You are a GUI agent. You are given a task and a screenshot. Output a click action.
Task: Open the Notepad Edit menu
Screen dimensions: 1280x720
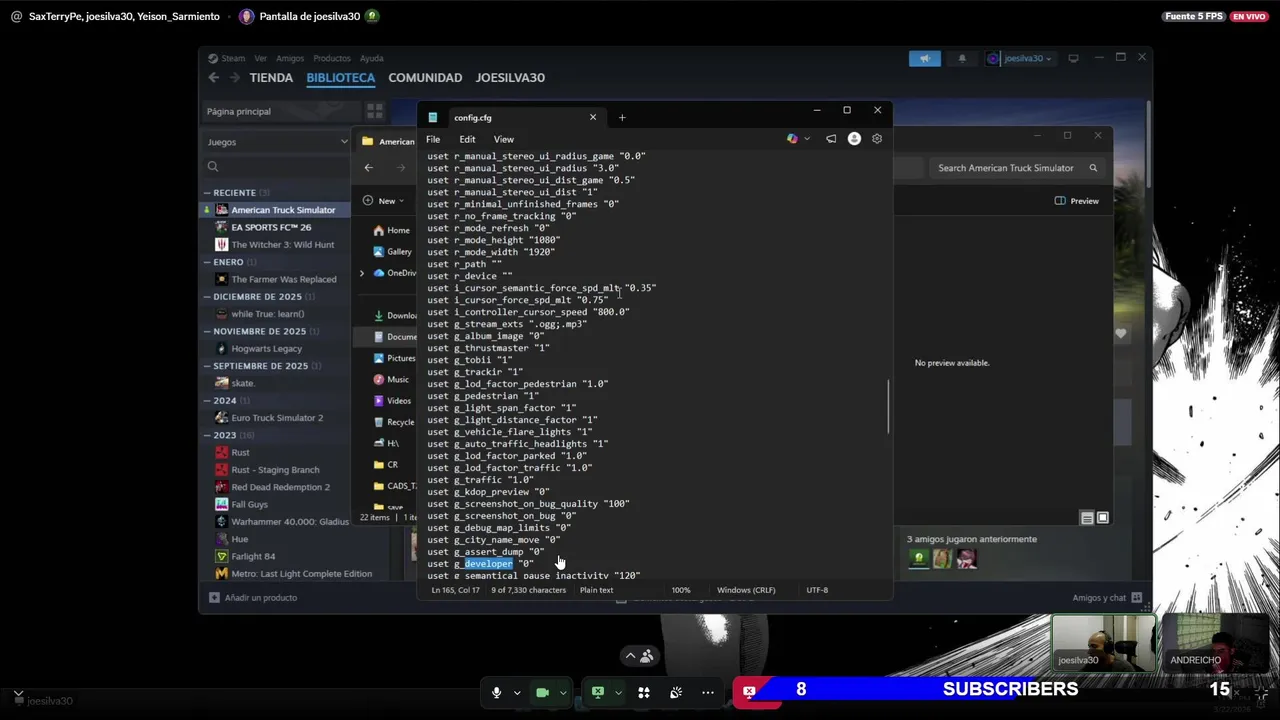(467, 139)
